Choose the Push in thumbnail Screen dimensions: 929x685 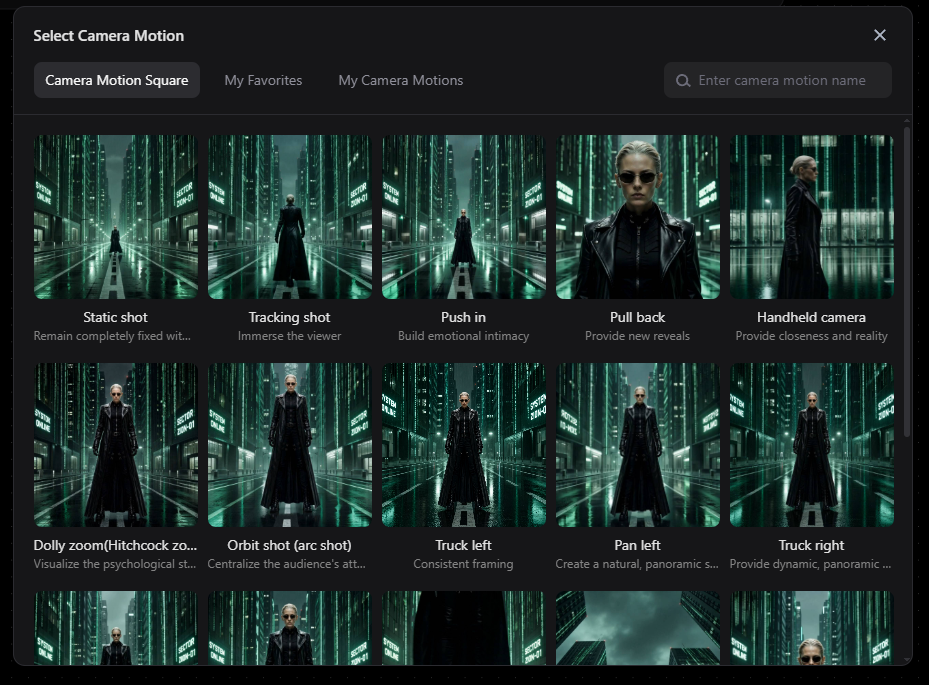point(463,217)
